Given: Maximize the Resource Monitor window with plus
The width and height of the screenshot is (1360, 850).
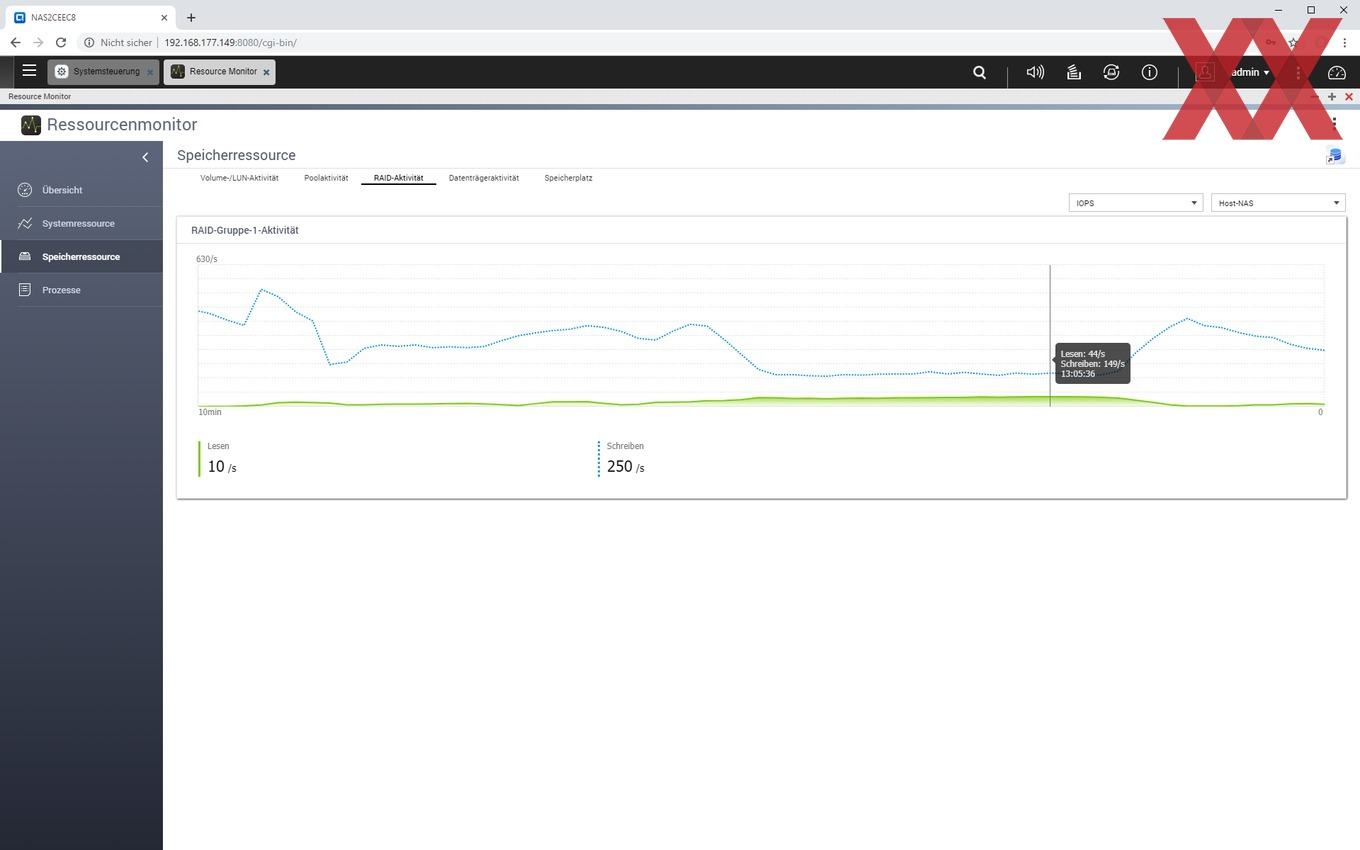Looking at the screenshot, I should pyautogui.click(x=1332, y=97).
